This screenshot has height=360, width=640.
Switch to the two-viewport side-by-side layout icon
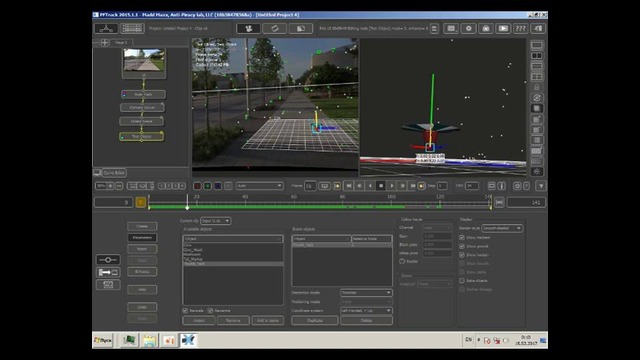tap(537, 56)
